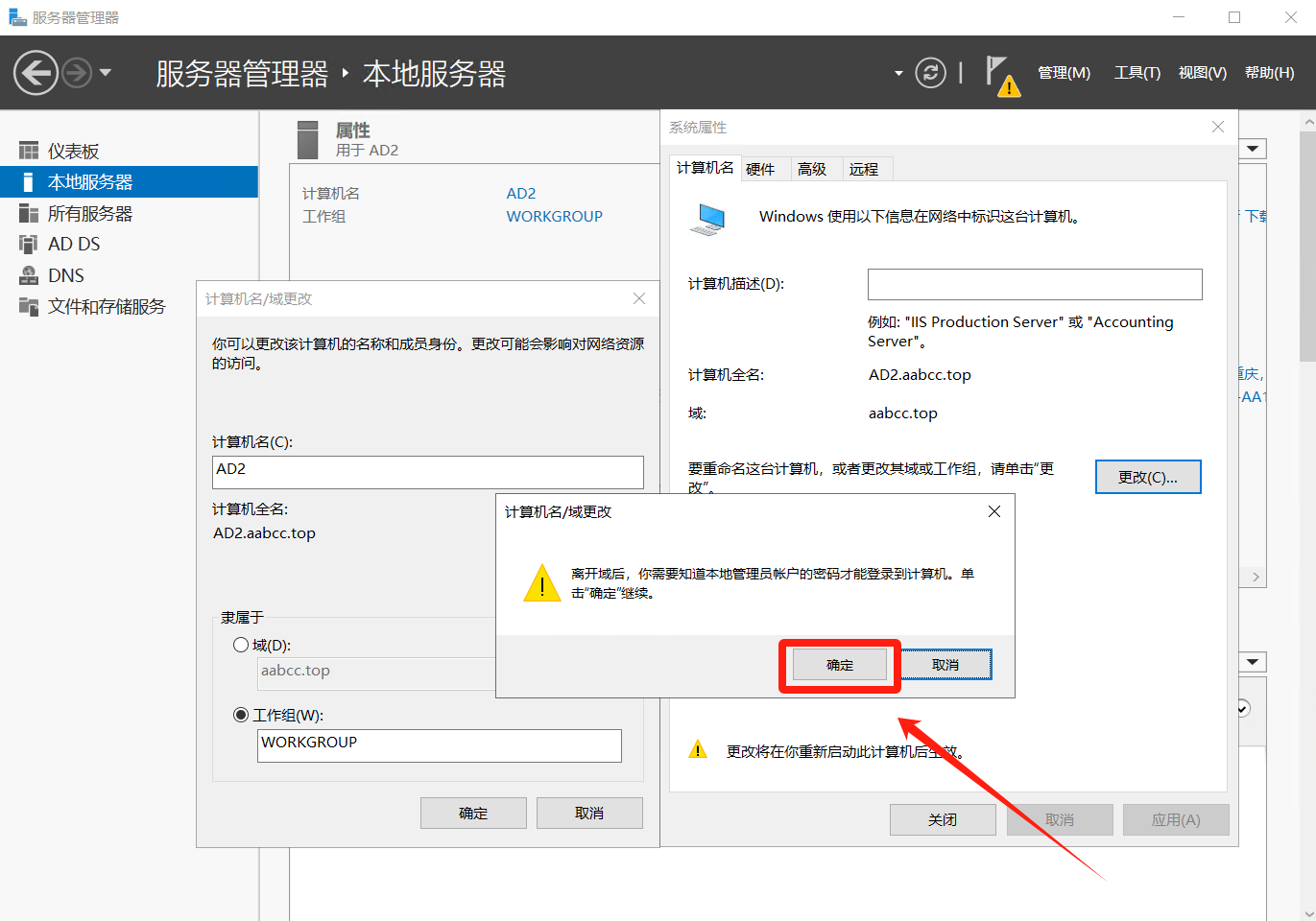Image resolution: width=1316 pixels, height=921 pixels.
Task: Select the 工作组(W) radio button
Action: pyautogui.click(x=241, y=715)
